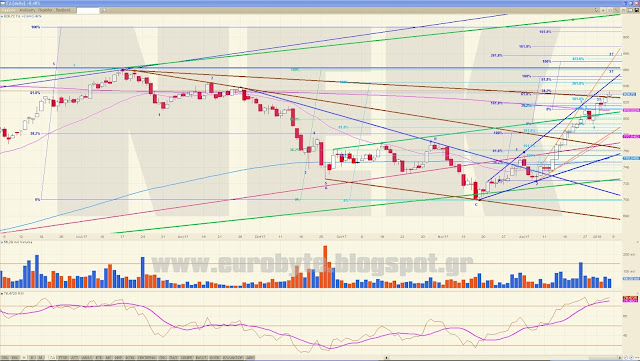Image resolution: width=640 pixels, height=361 pixels.
Task: Select the diagonal line drawing tool icon
Action: click(617, 10)
